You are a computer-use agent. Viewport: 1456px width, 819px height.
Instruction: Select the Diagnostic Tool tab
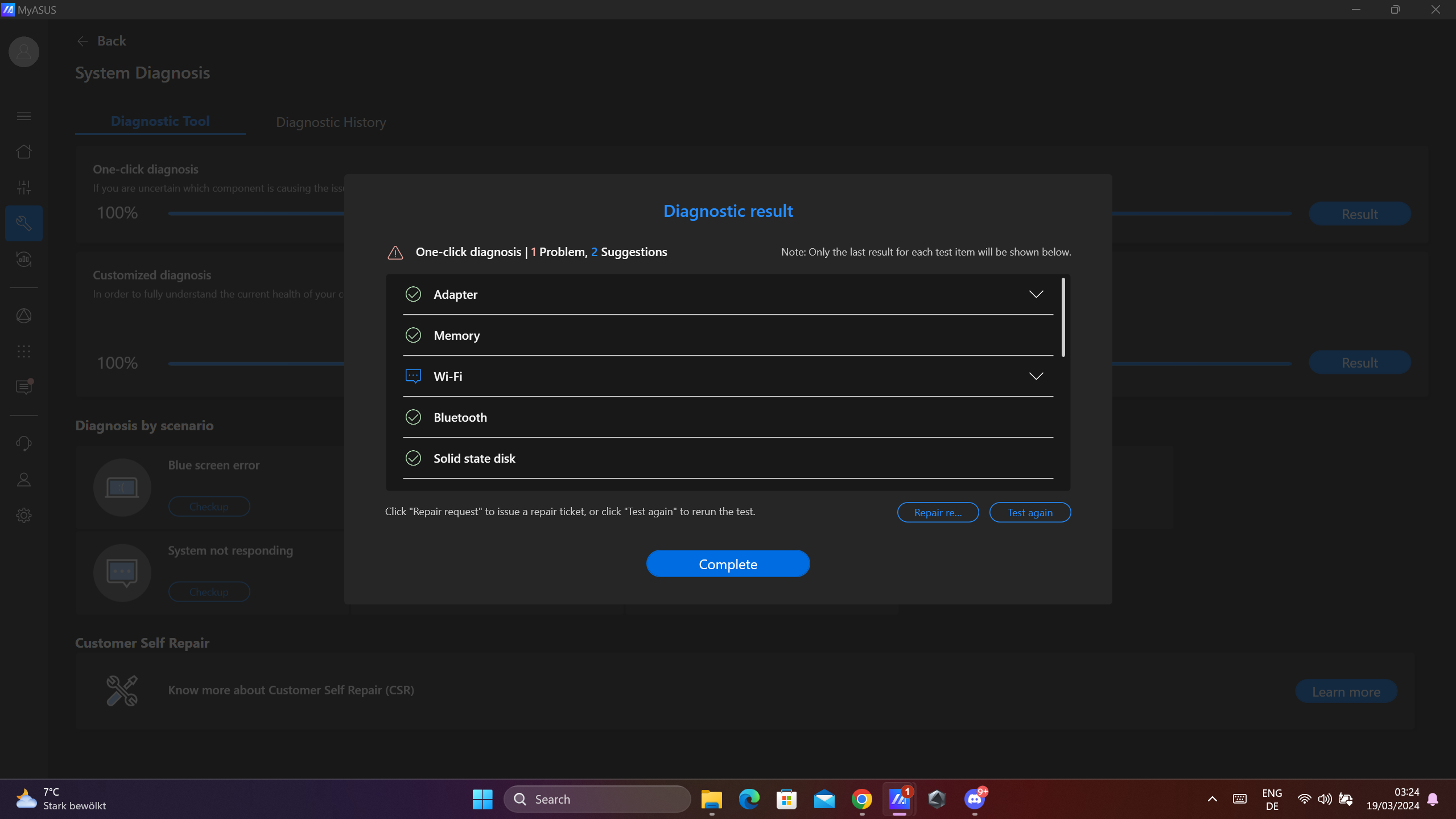click(160, 121)
